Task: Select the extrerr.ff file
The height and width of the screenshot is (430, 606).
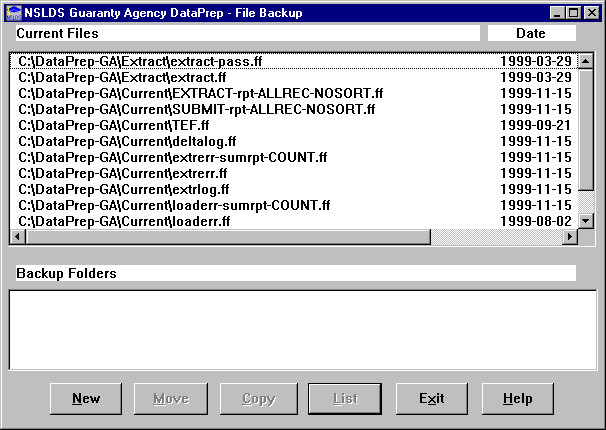Action: 122,173
